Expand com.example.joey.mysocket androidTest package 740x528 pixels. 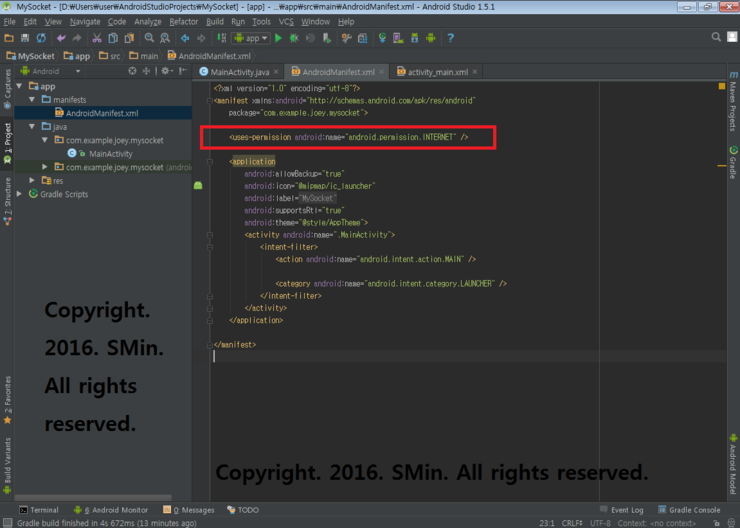[x=45, y=167]
